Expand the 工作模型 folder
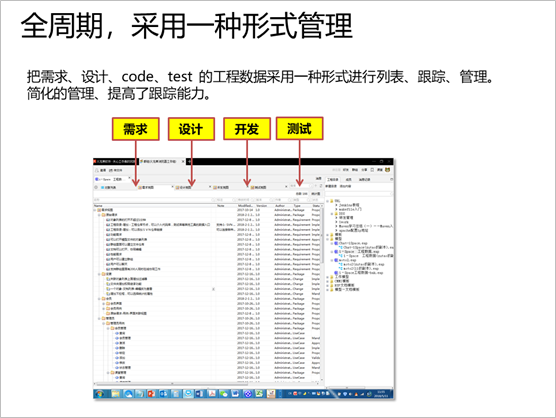556x418 pixels. [328, 277]
